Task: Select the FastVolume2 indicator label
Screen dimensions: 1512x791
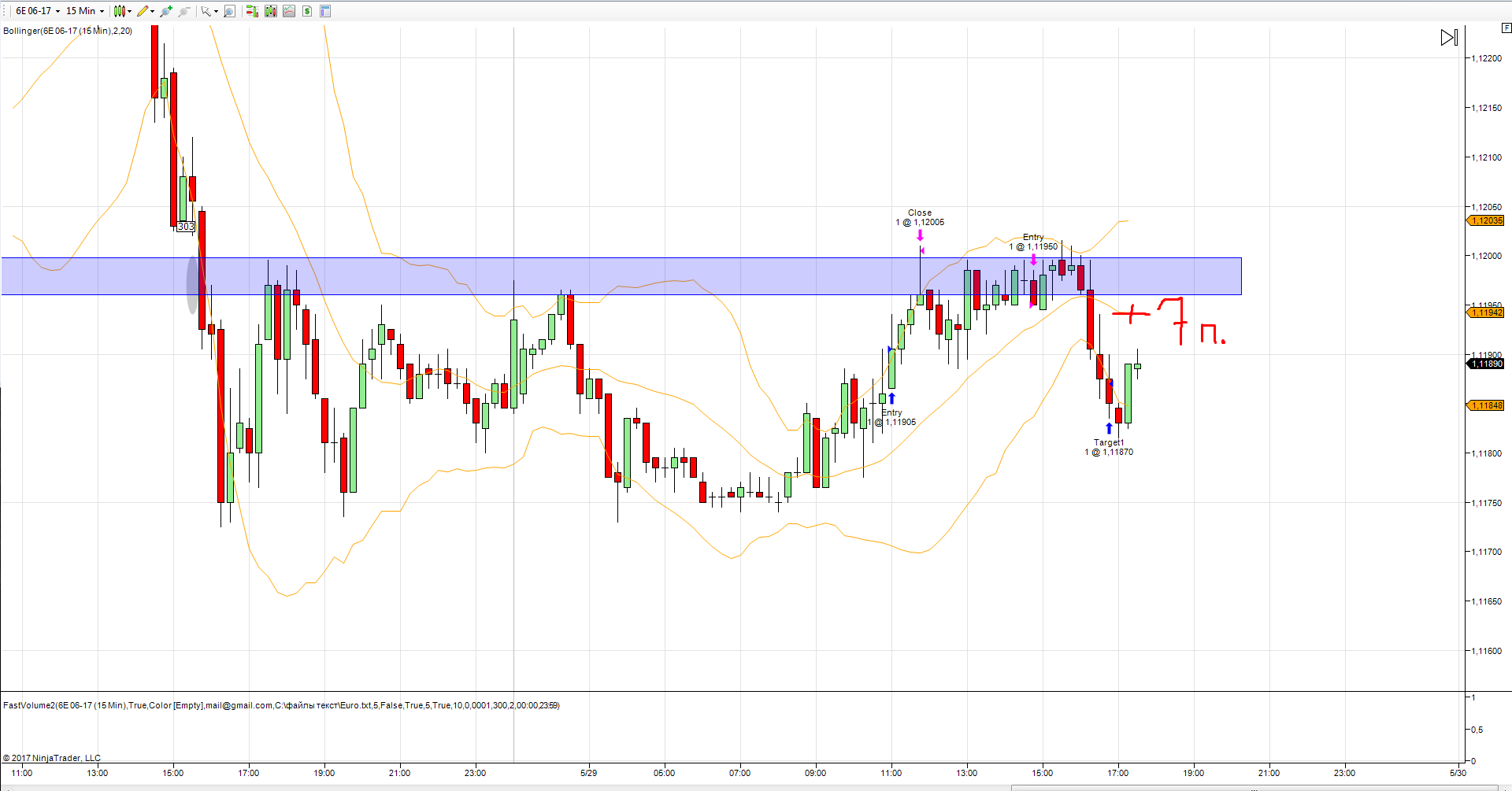Action: click(x=281, y=705)
